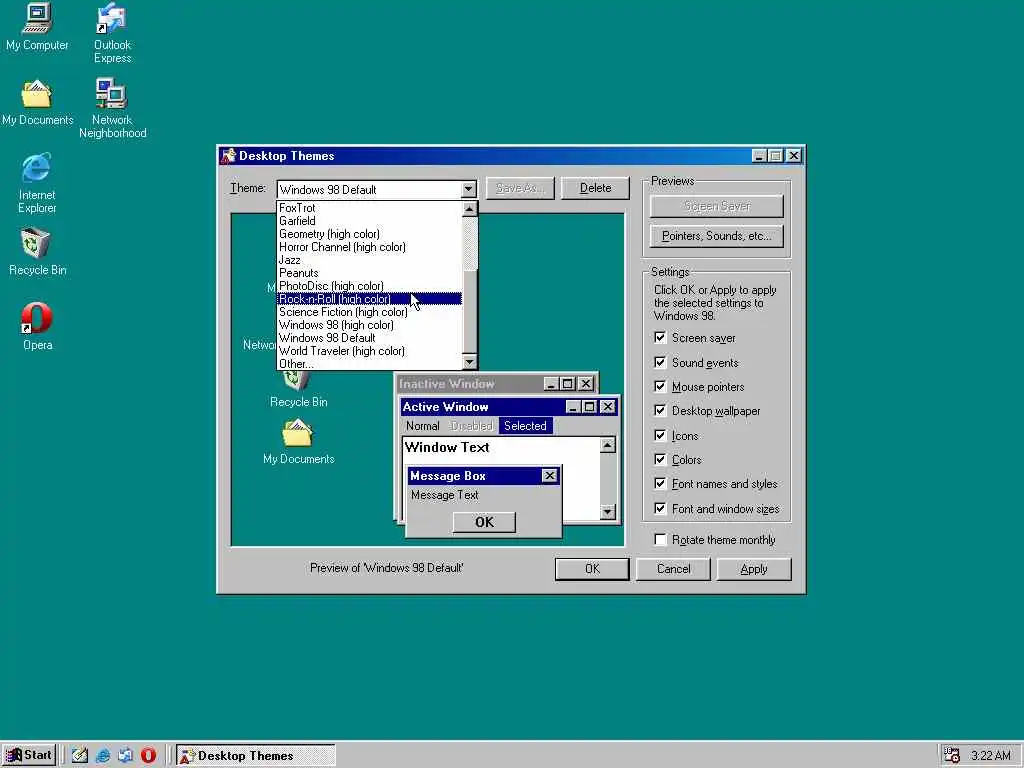The height and width of the screenshot is (768, 1024).
Task: Launch Internet Explorer from desktop
Action: coord(37,184)
